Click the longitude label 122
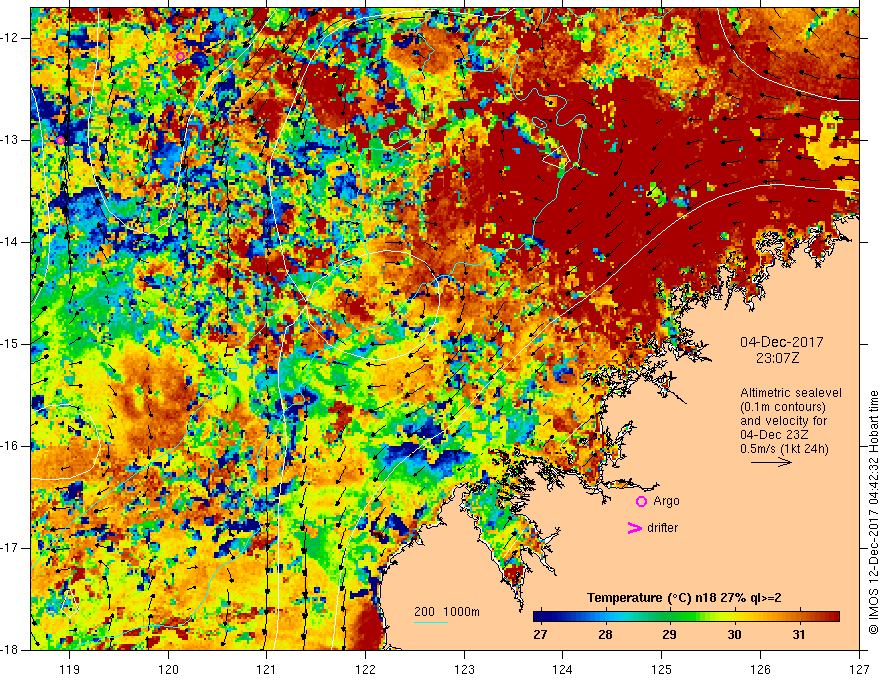 coord(365,669)
